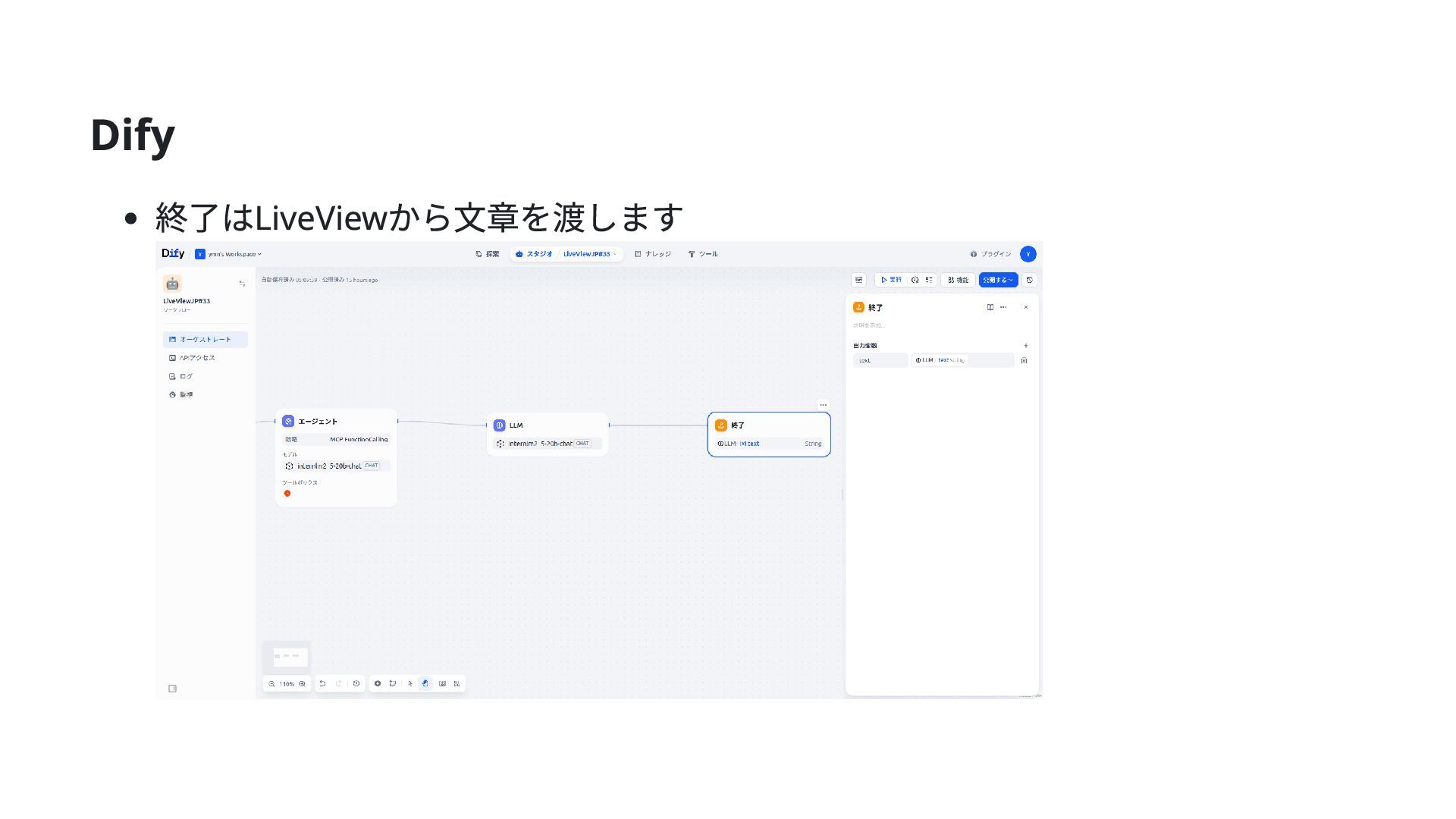Open the ツール (Tools) tab

tap(703, 254)
